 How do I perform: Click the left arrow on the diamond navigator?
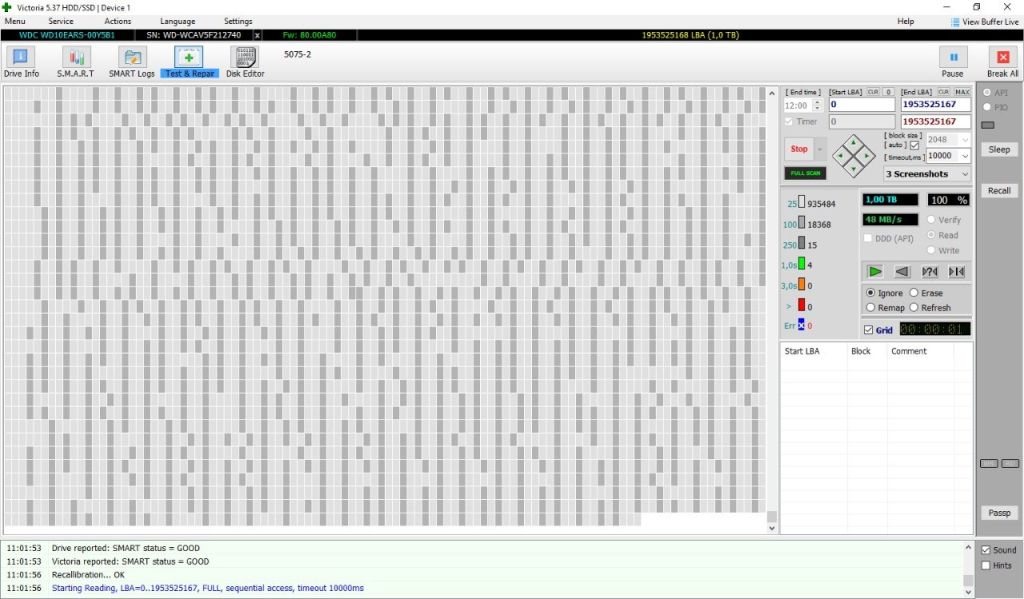tap(841, 156)
